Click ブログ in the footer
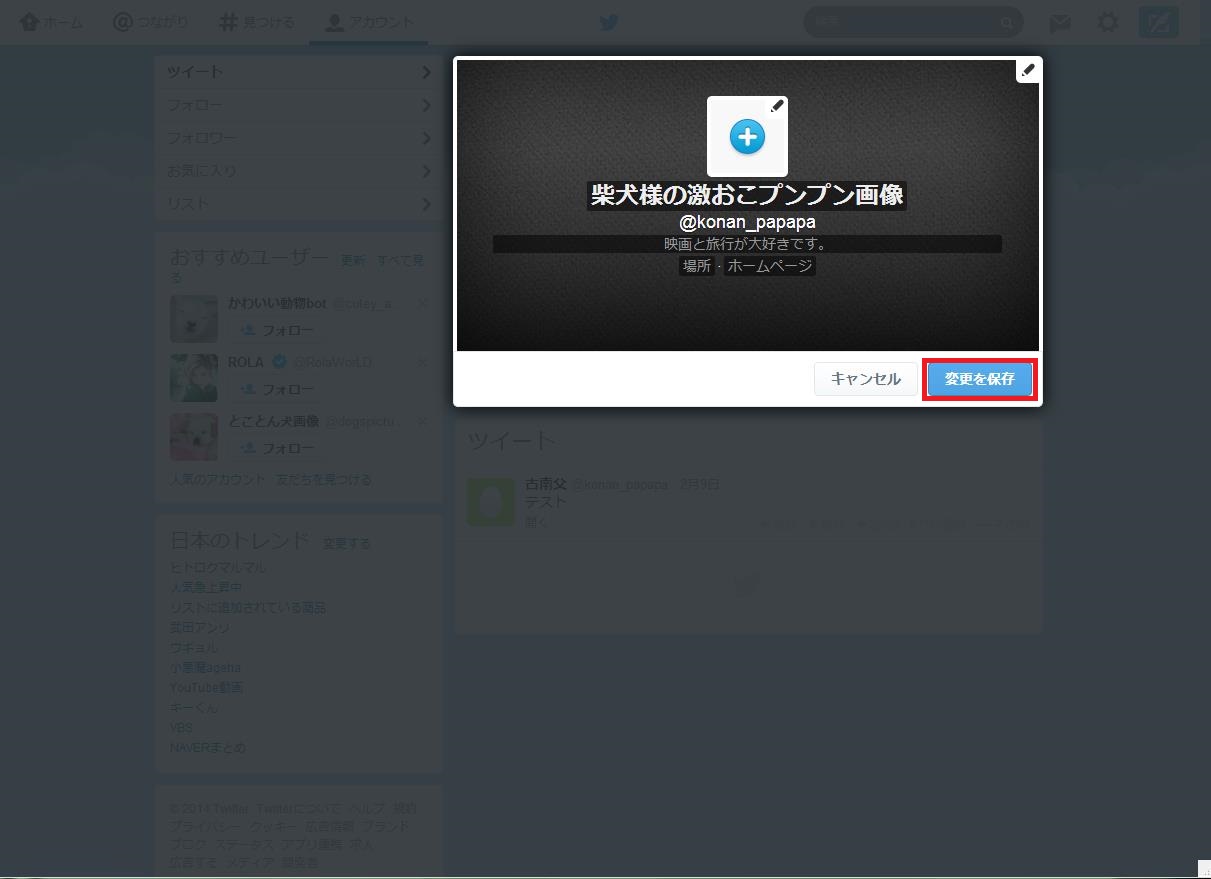 (x=188, y=844)
